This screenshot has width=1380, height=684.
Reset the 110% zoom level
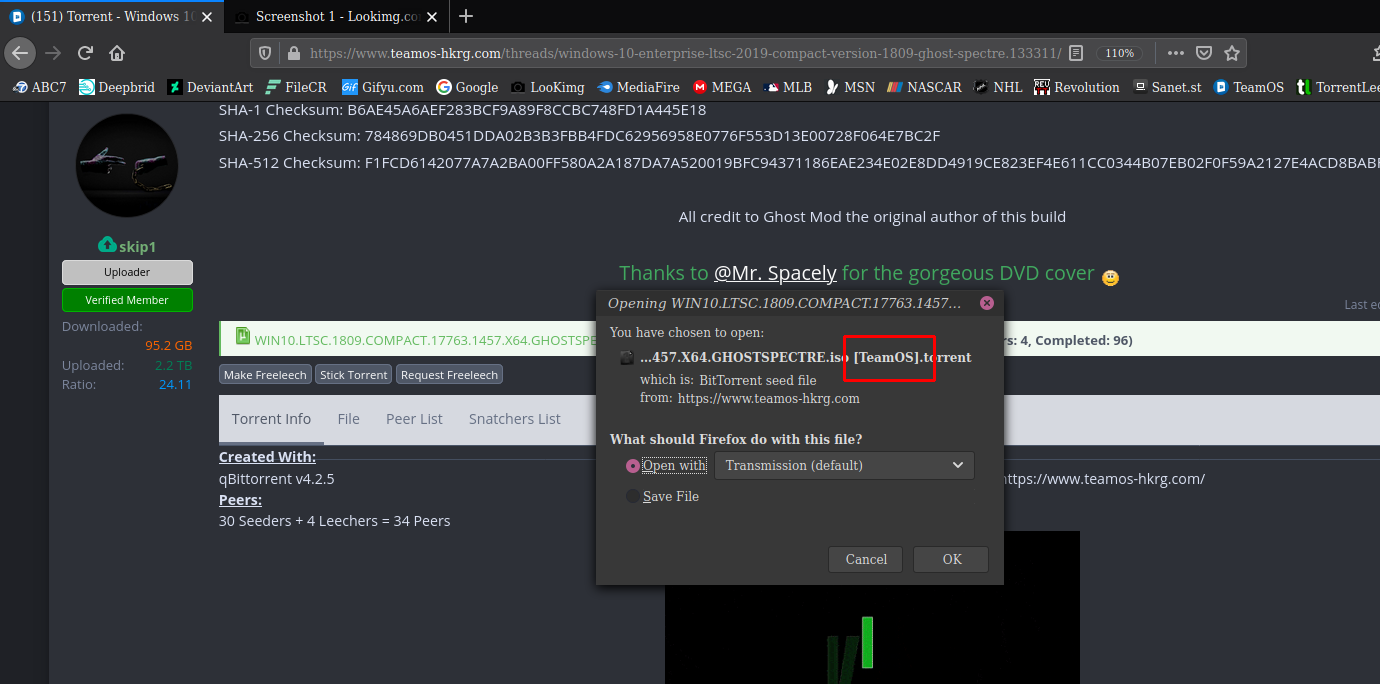(x=1120, y=53)
